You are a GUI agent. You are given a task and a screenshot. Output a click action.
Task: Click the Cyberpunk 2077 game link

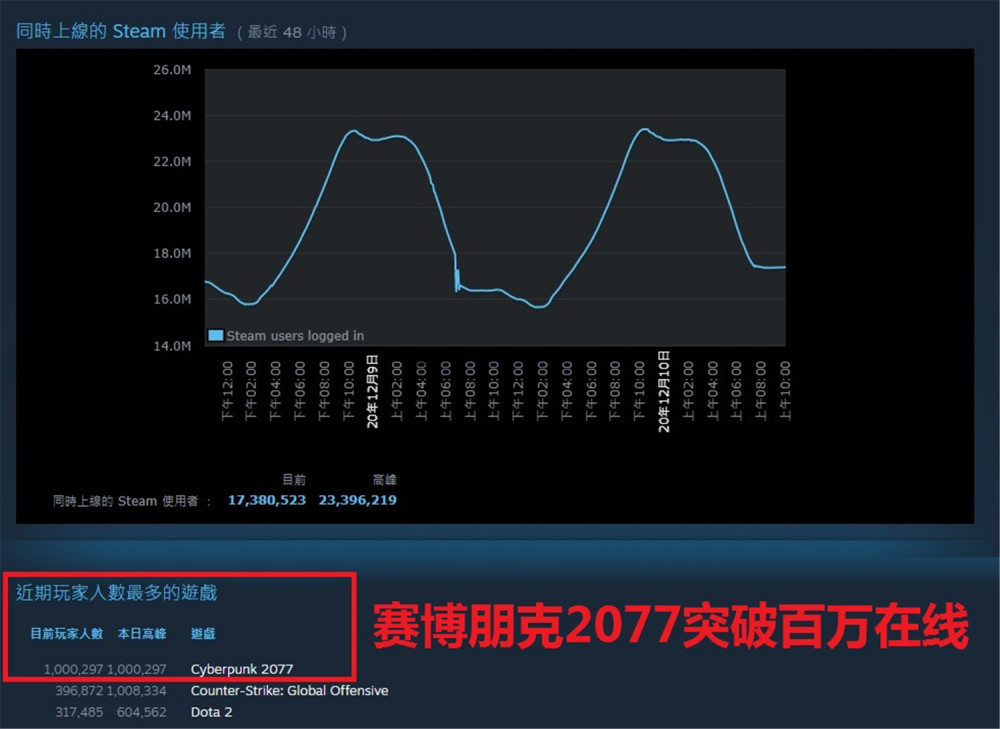(242, 669)
